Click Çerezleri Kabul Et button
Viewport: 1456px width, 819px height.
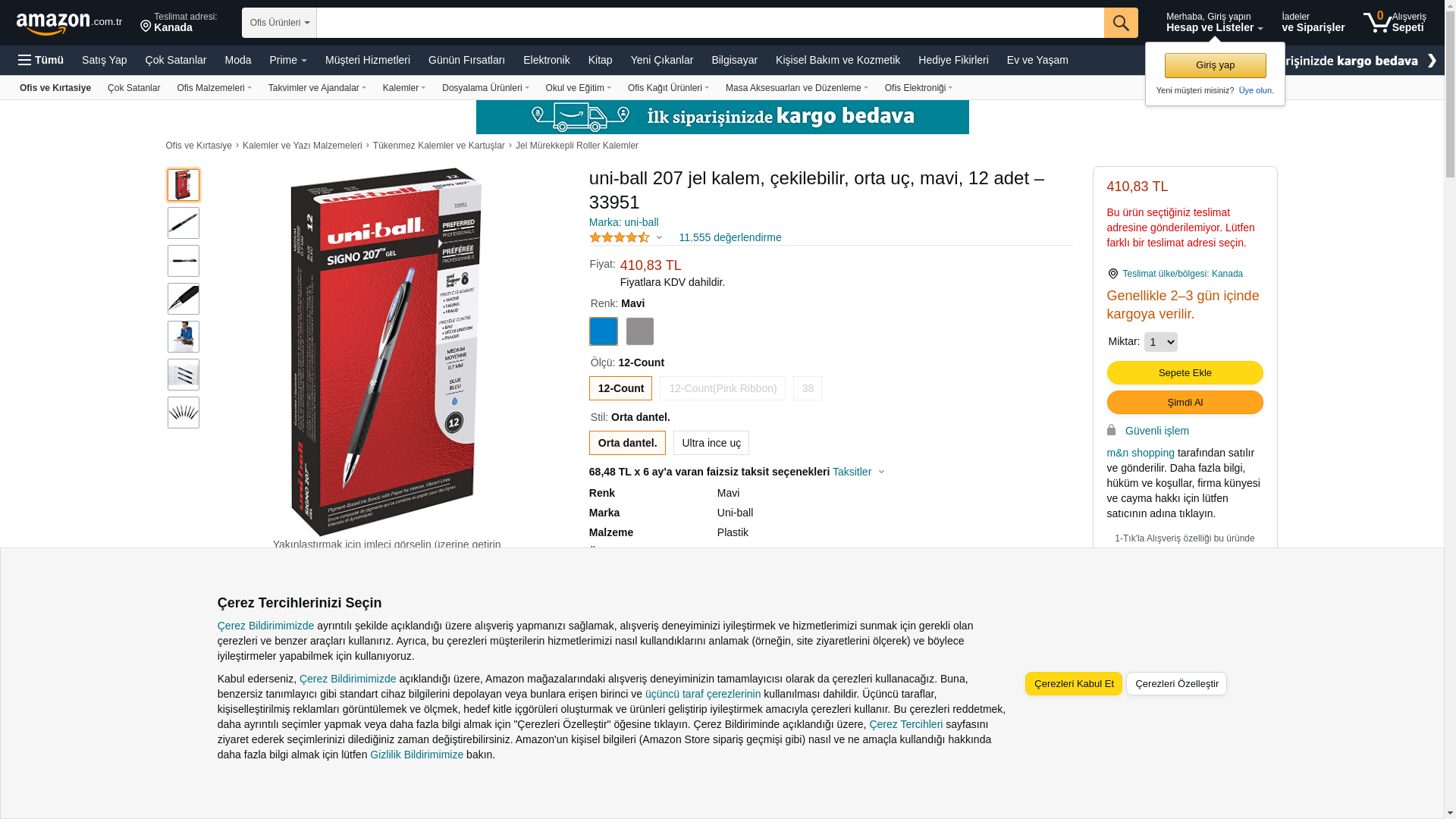pyautogui.click(x=1073, y=683)
